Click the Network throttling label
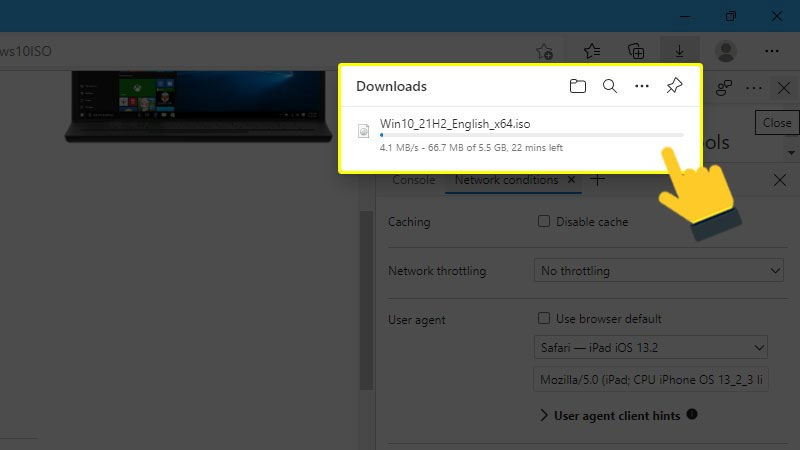The width and height of the screenshot is (800, 450). [x=437, y=271]
